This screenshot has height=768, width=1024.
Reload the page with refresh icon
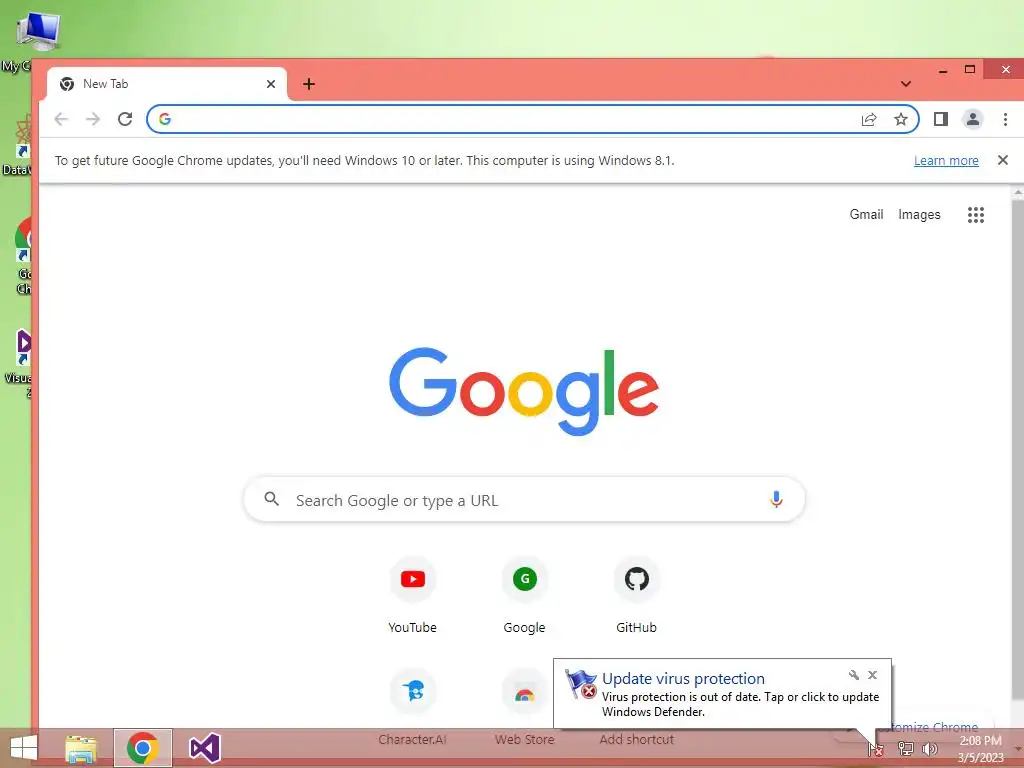pos(125,119)
